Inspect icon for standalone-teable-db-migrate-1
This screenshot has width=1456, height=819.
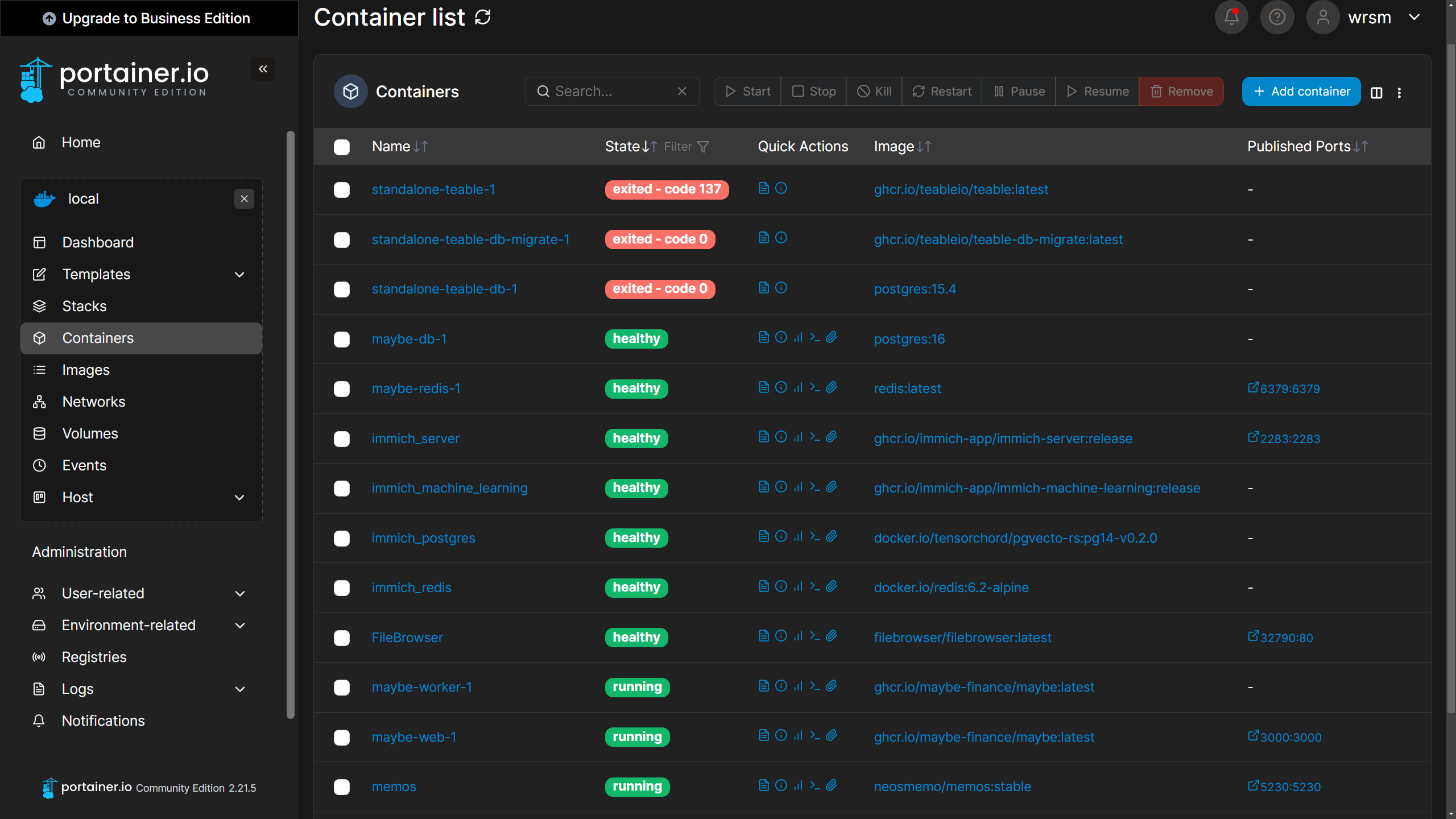(x=781, y=238)
